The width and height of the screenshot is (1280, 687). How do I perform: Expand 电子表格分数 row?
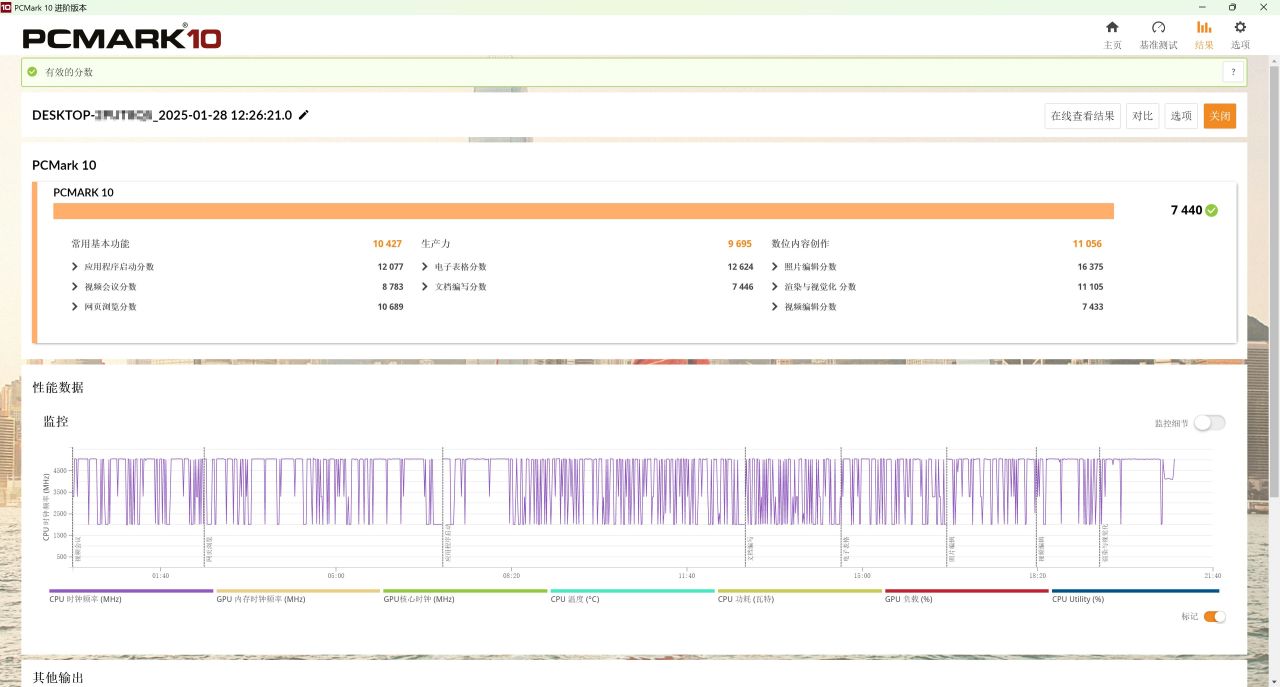425,267
